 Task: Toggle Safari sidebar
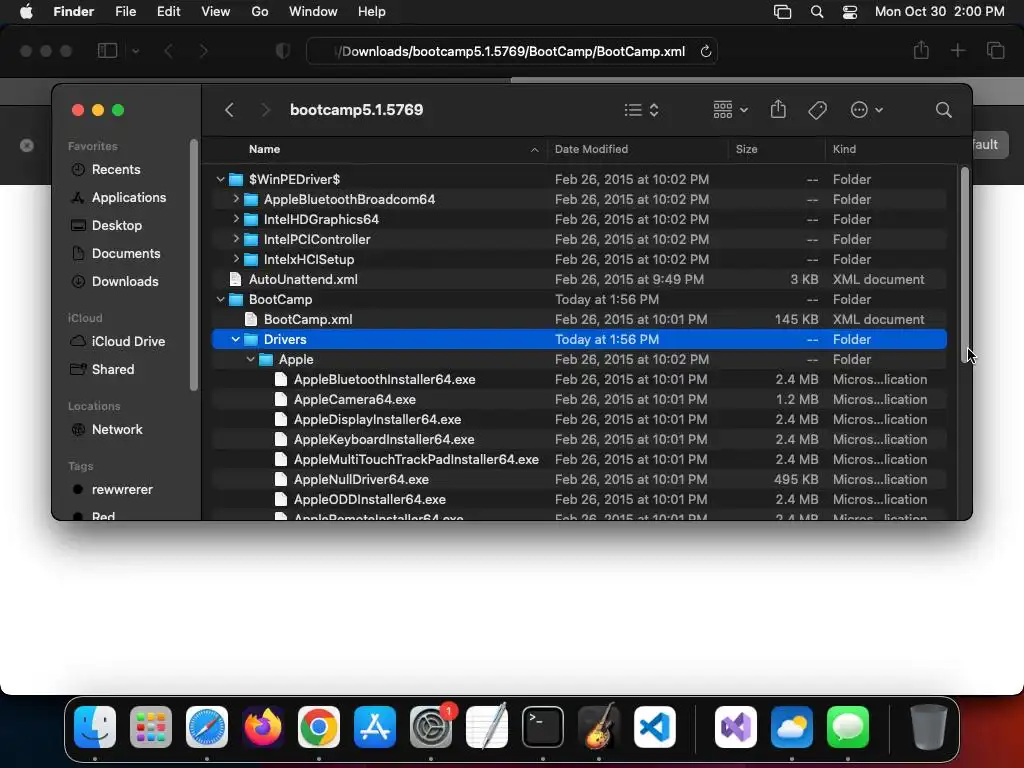[107, 51]
